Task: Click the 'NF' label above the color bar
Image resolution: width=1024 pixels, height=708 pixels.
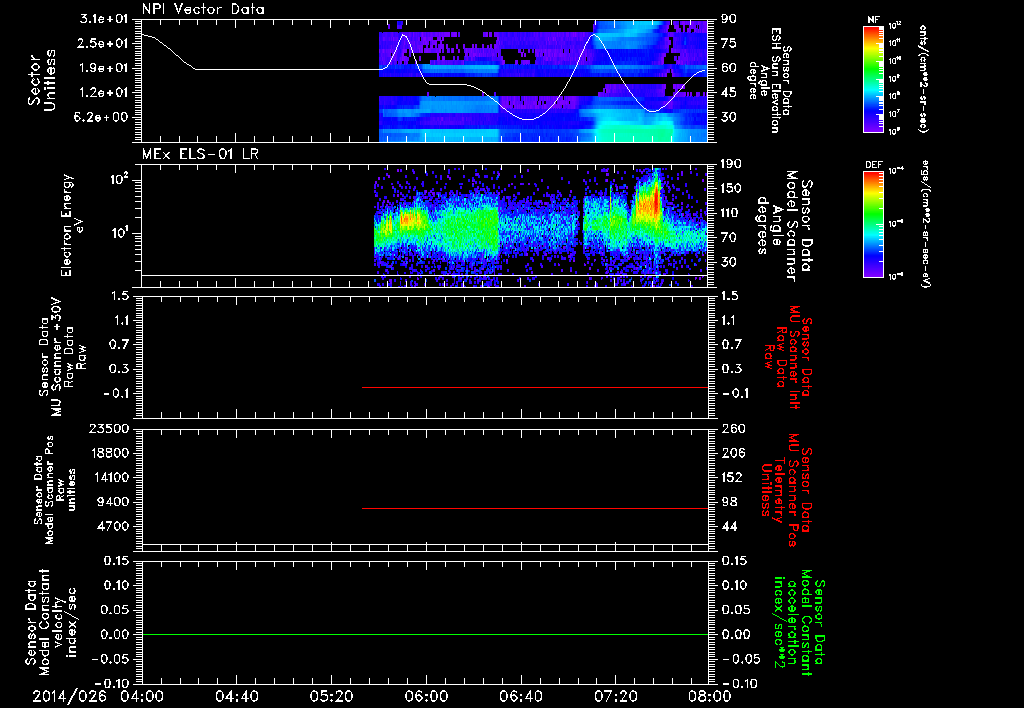Action: 873,20
